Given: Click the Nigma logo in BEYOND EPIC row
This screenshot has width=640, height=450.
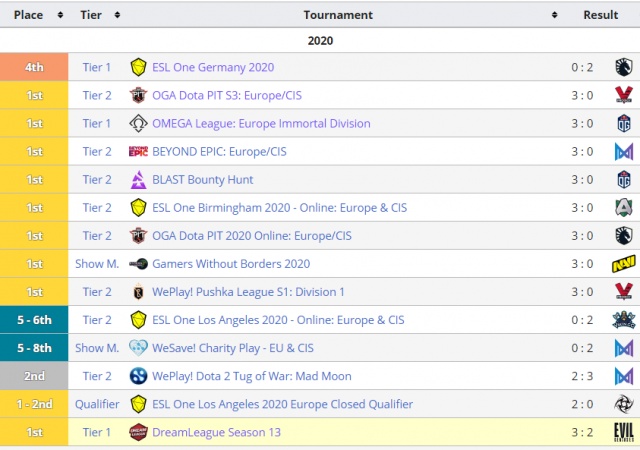Looking at the screenshot, I should click(623, 152).
